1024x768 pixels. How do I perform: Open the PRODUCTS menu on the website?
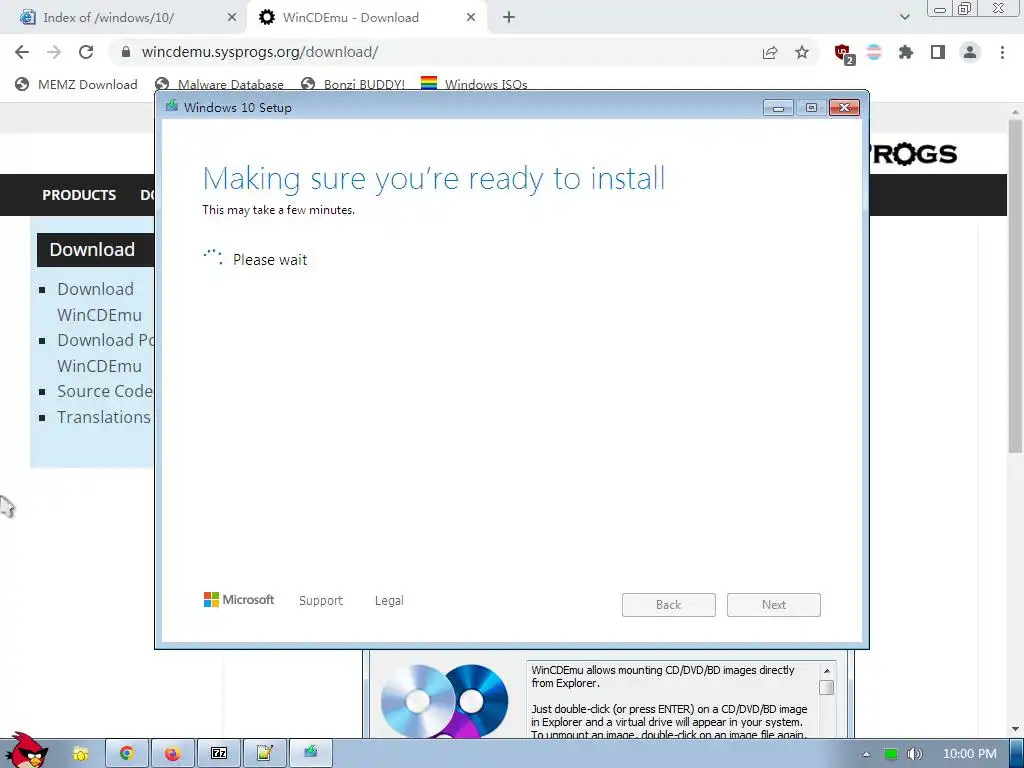79,195
